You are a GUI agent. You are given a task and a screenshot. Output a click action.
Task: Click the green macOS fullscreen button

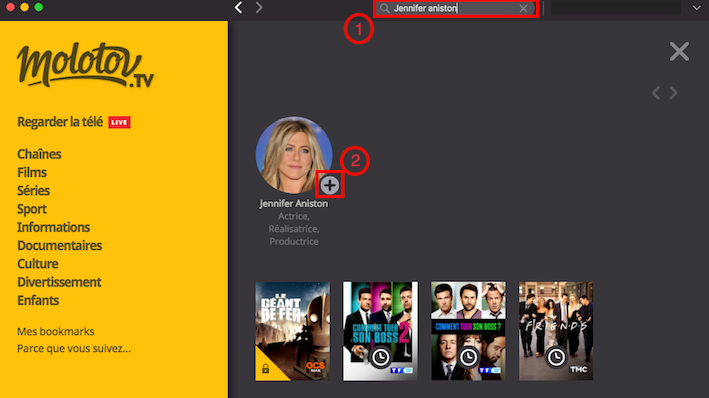tap(39, 7)
